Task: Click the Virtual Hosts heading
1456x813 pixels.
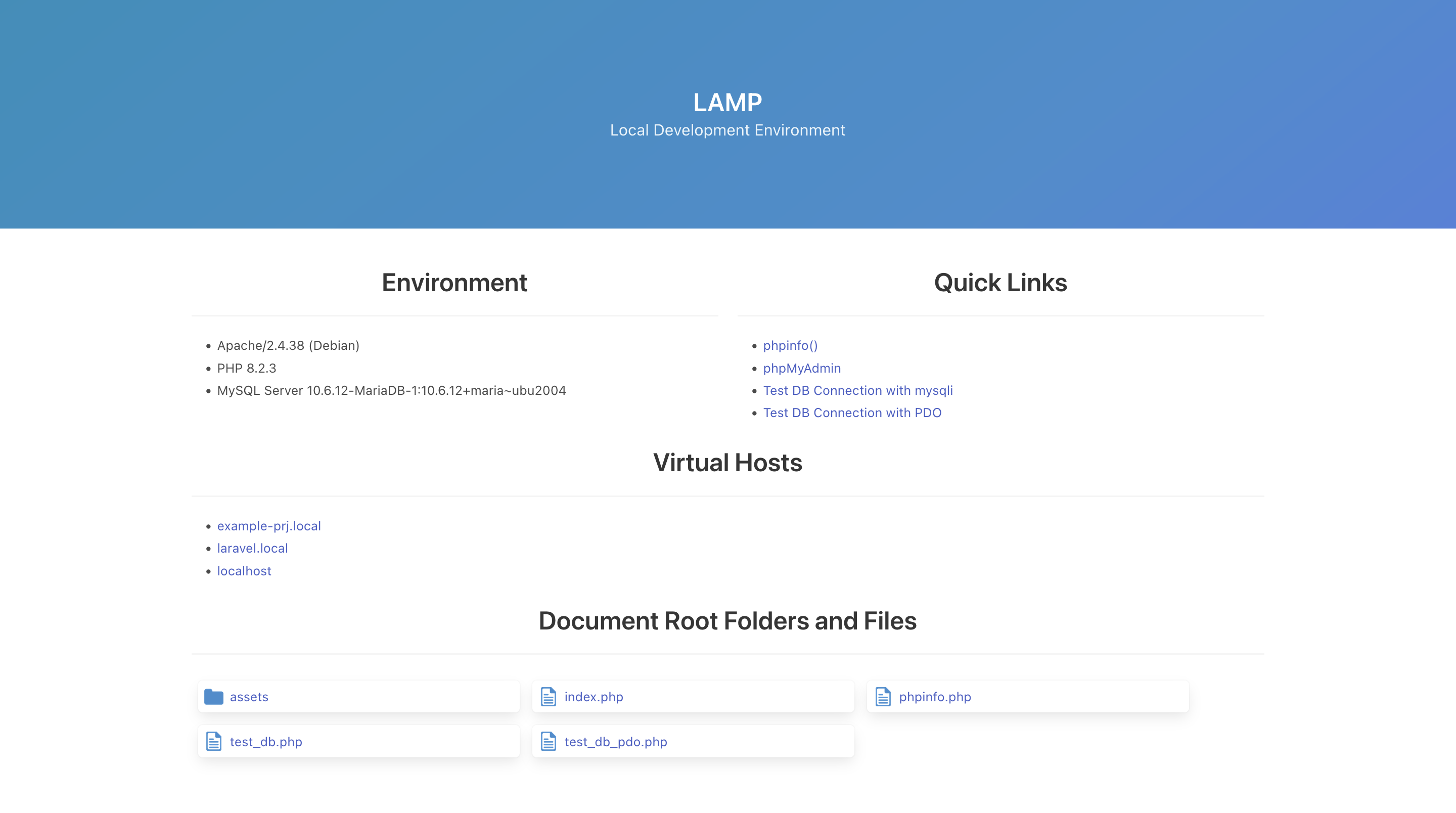Action: pyautogui.click(x=727, y=463)
